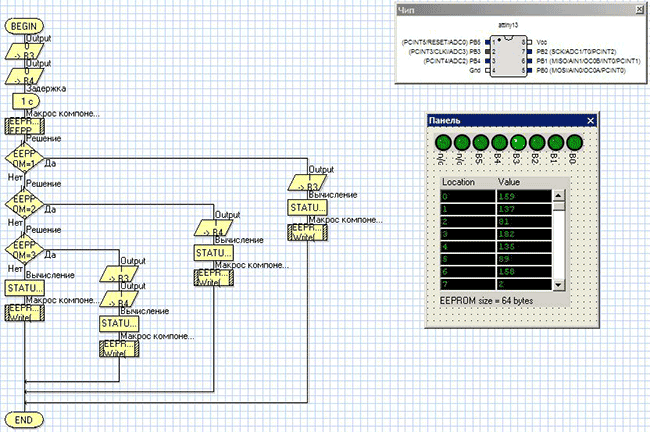Select the 1 c delay block
Viewport: 650px width, 432px height.
(x=26, y=101)
